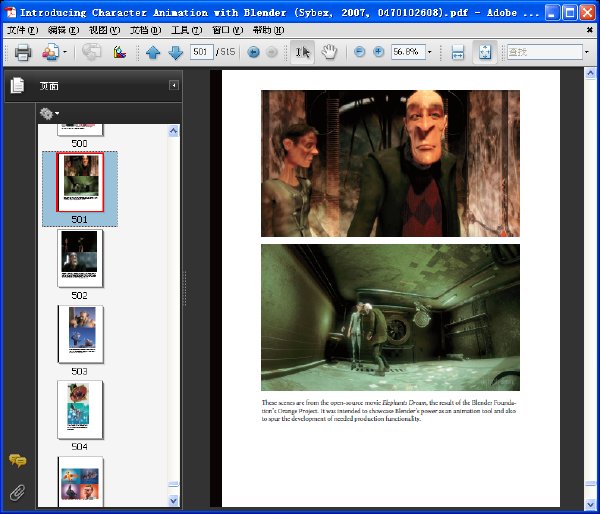Open the find options dropdown arrow
This screenshot has height=514, width=600.
pos(587,52)
